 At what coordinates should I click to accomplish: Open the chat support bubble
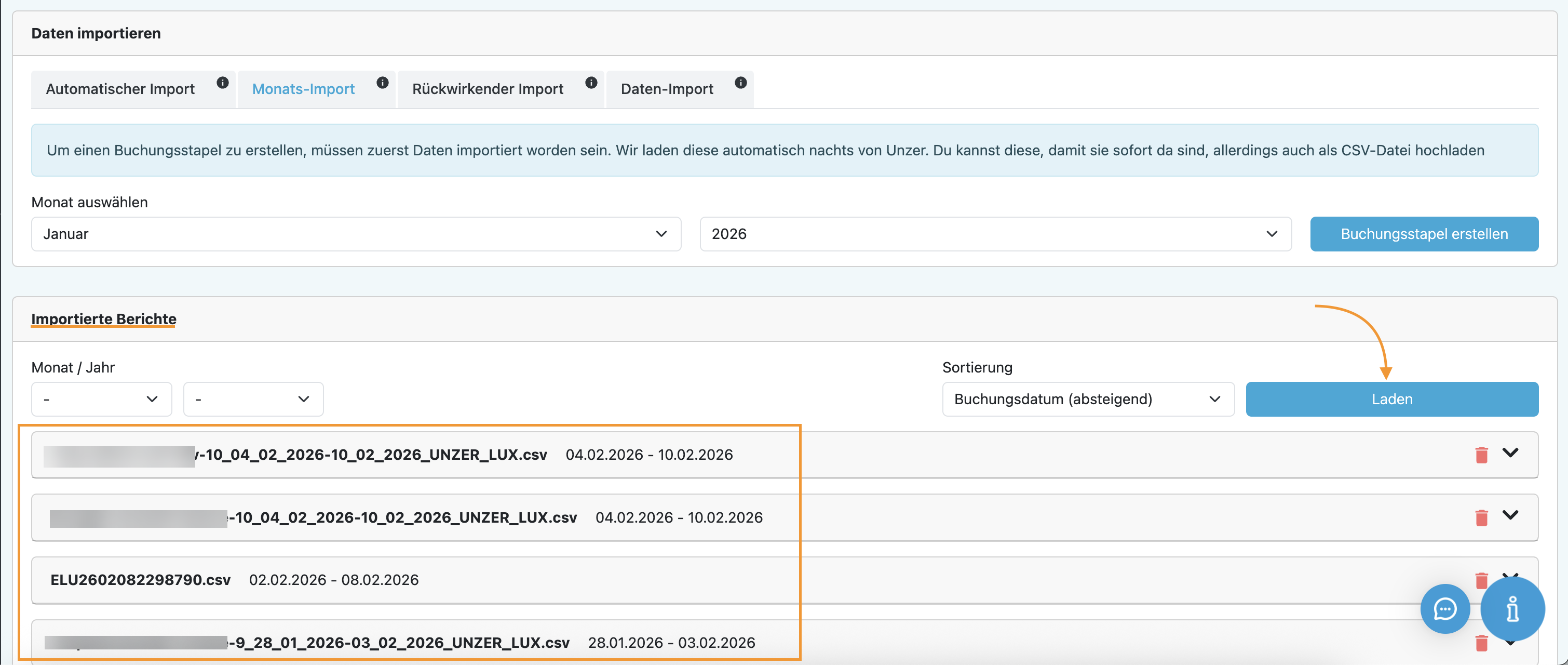click(x=1444, y=608)
